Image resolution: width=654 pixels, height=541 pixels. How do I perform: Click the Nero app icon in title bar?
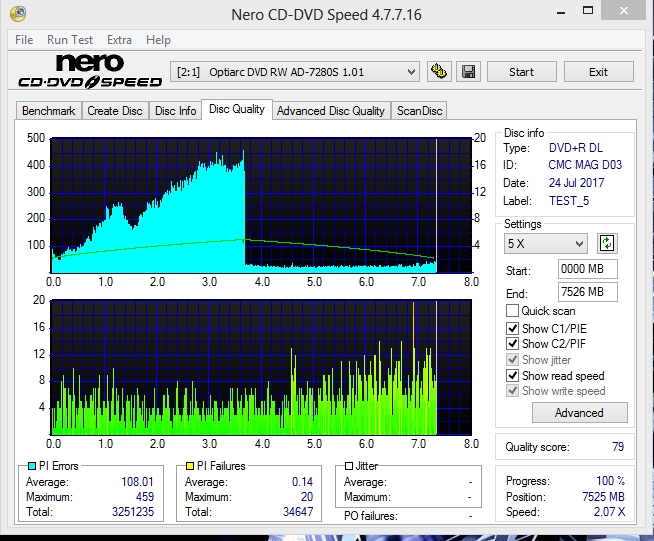coord(18,13)
